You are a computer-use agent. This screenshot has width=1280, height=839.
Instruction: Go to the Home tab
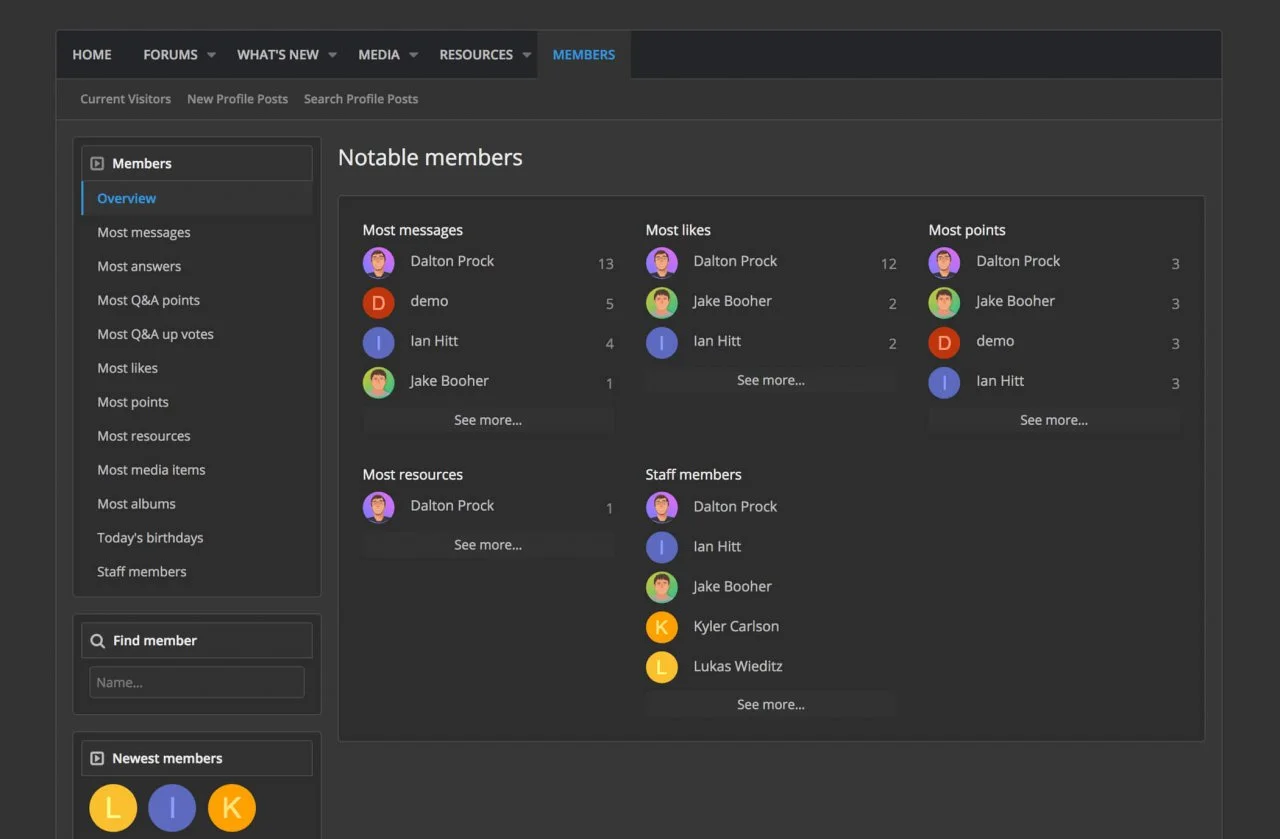(x=92, y=55)
